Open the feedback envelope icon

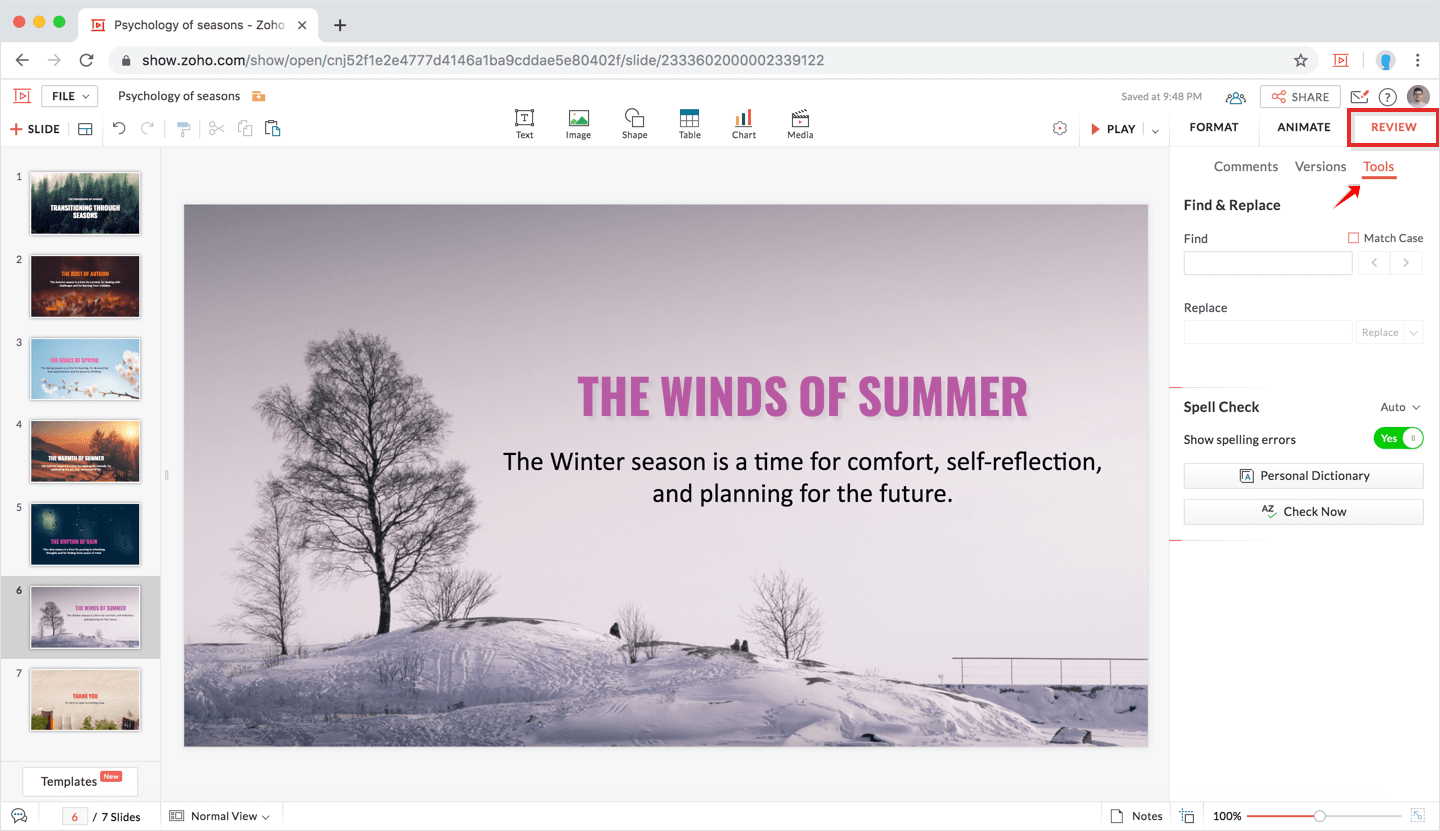[1359, 97]
